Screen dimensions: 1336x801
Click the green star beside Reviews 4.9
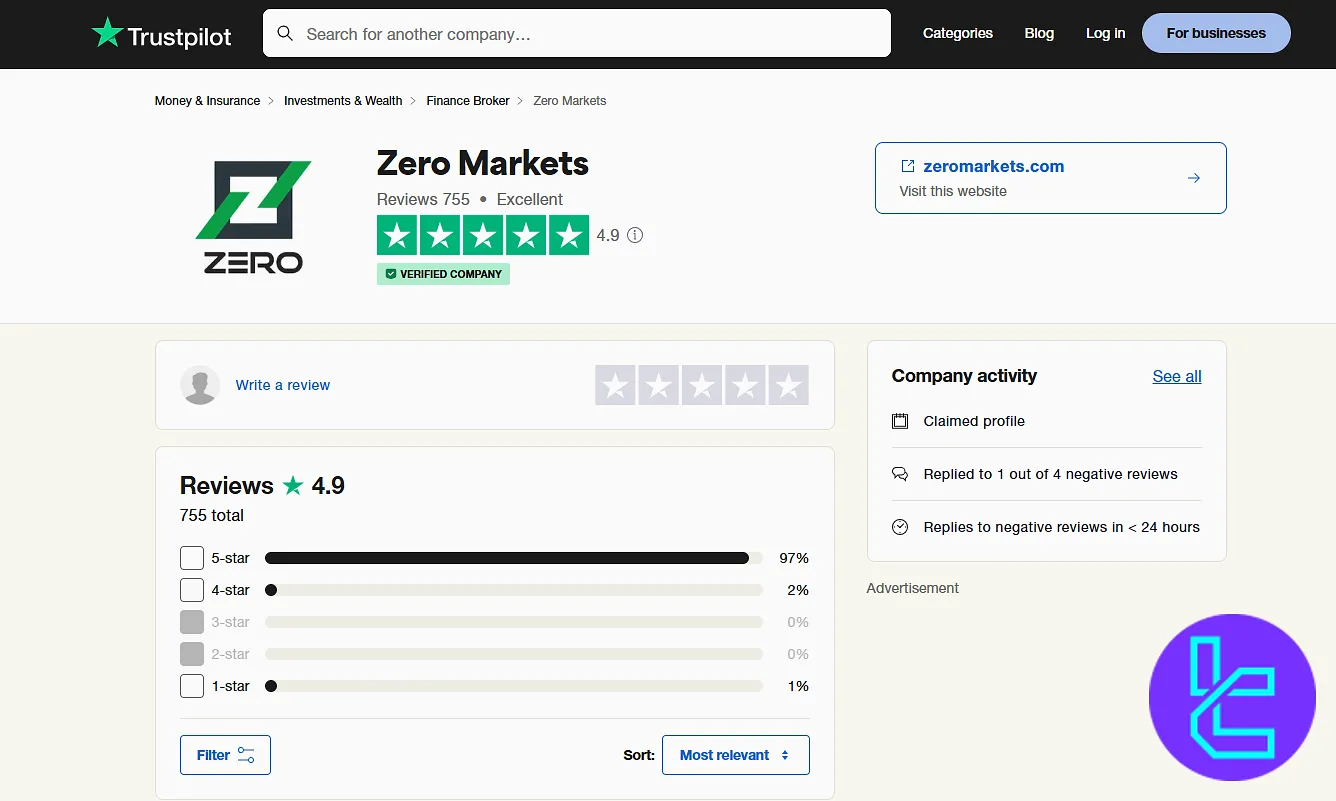click(x=293, y=486)
